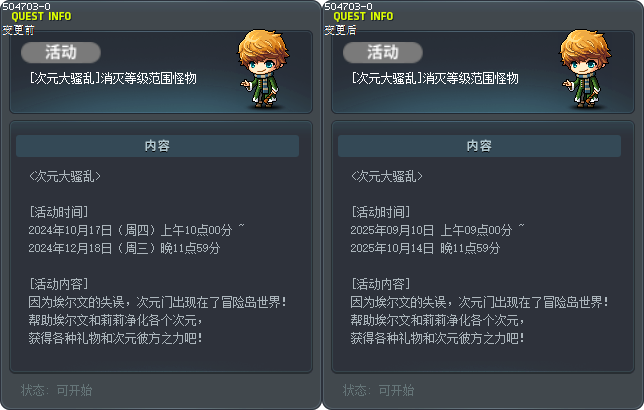Click the quest title text in the left panel
Image resolution: width=644 pixels, height=410 pixels.
[113, 78]
